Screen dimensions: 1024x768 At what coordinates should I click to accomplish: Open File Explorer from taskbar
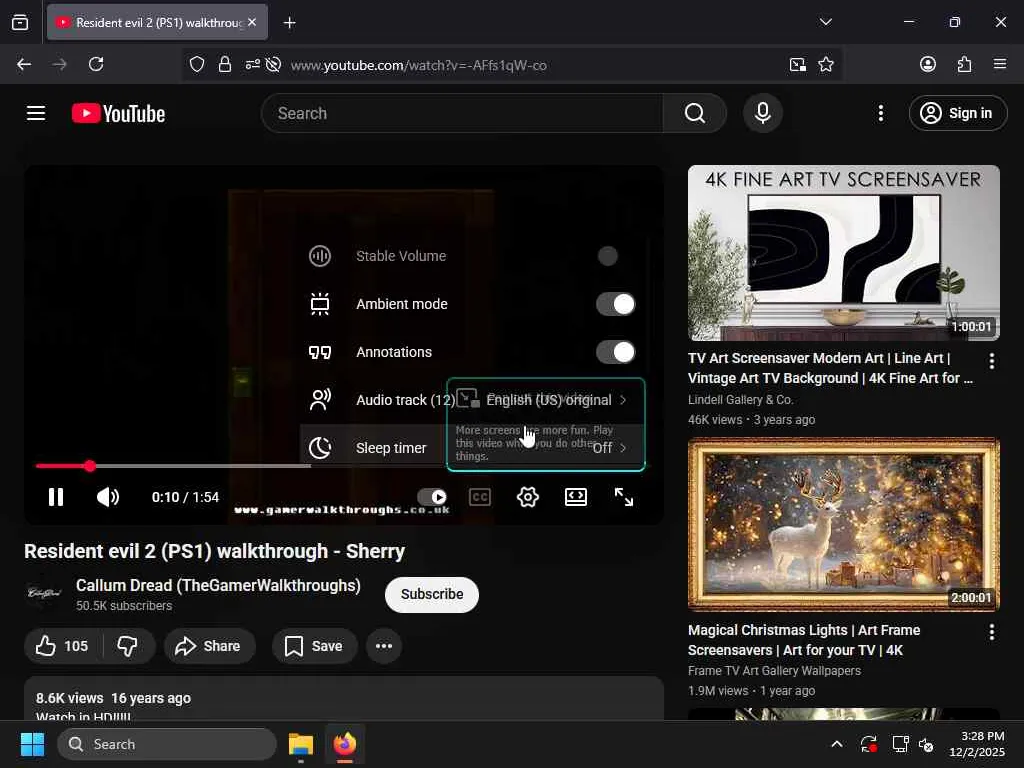click(x=301, y=744)
